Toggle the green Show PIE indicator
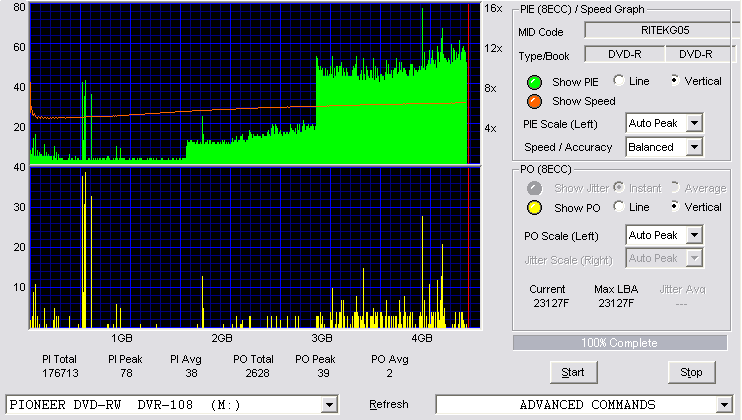The width and height of the screenshot is (742, 420). 534,82
